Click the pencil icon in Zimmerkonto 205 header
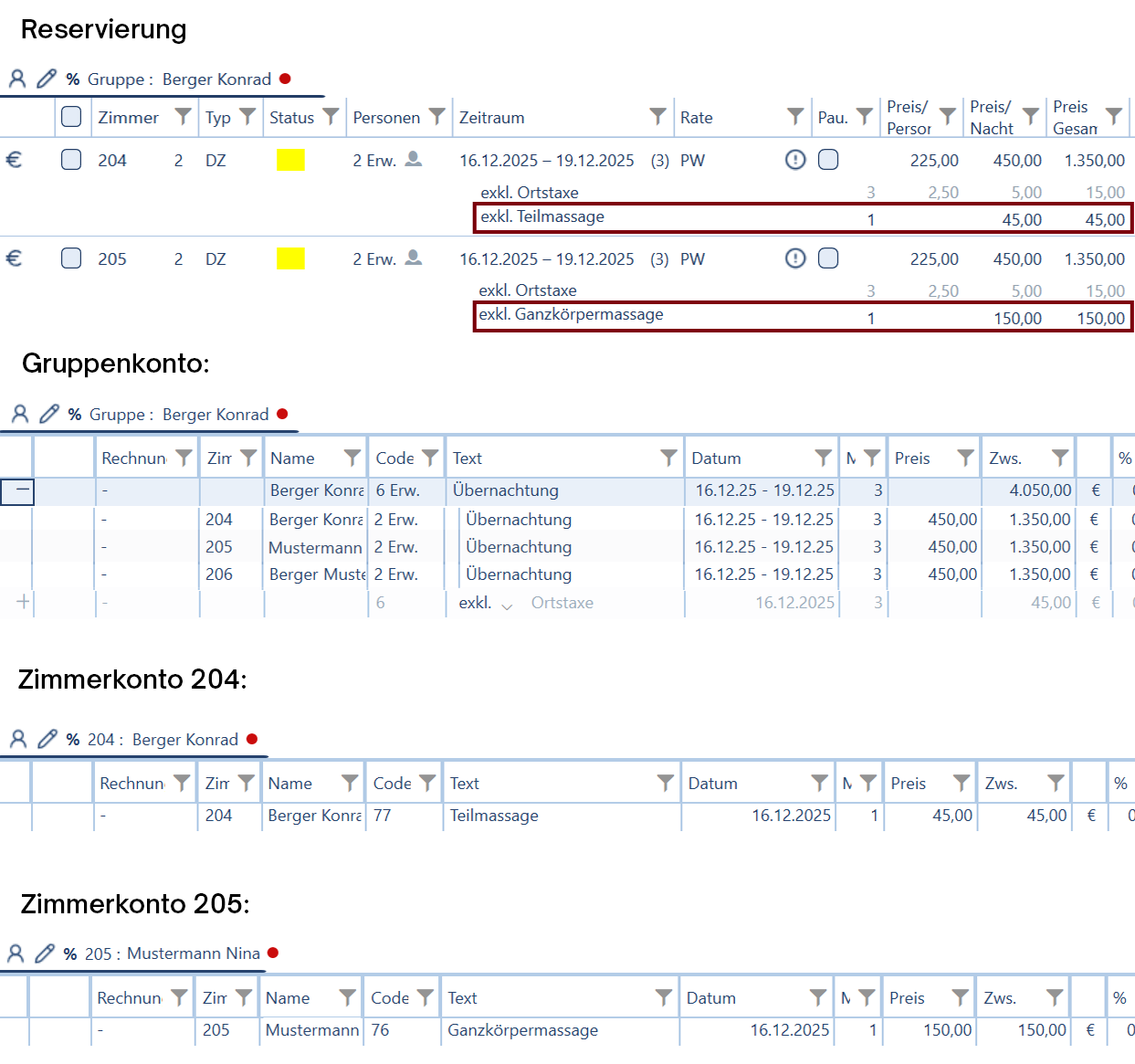The image size is (1135, 1064). [44, 953]
